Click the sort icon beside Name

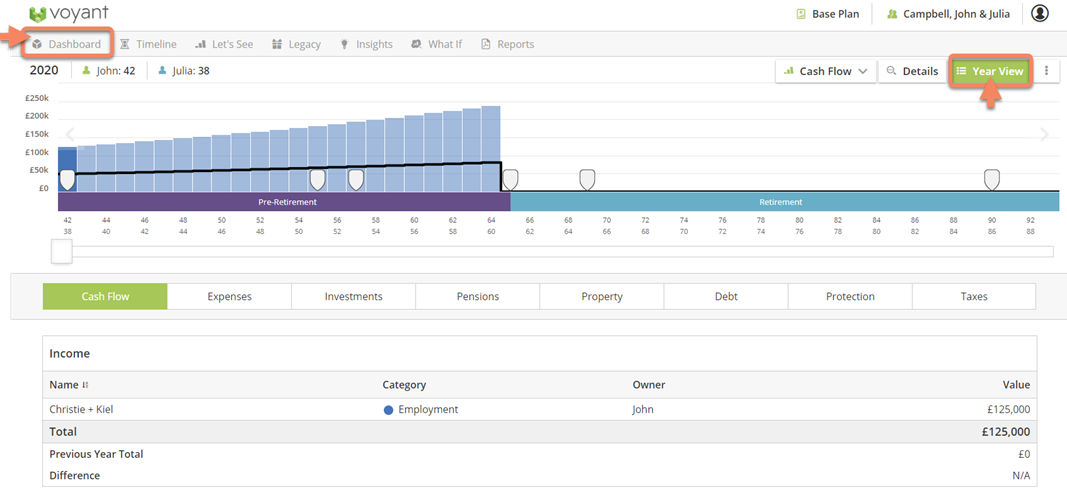(85, 385)
